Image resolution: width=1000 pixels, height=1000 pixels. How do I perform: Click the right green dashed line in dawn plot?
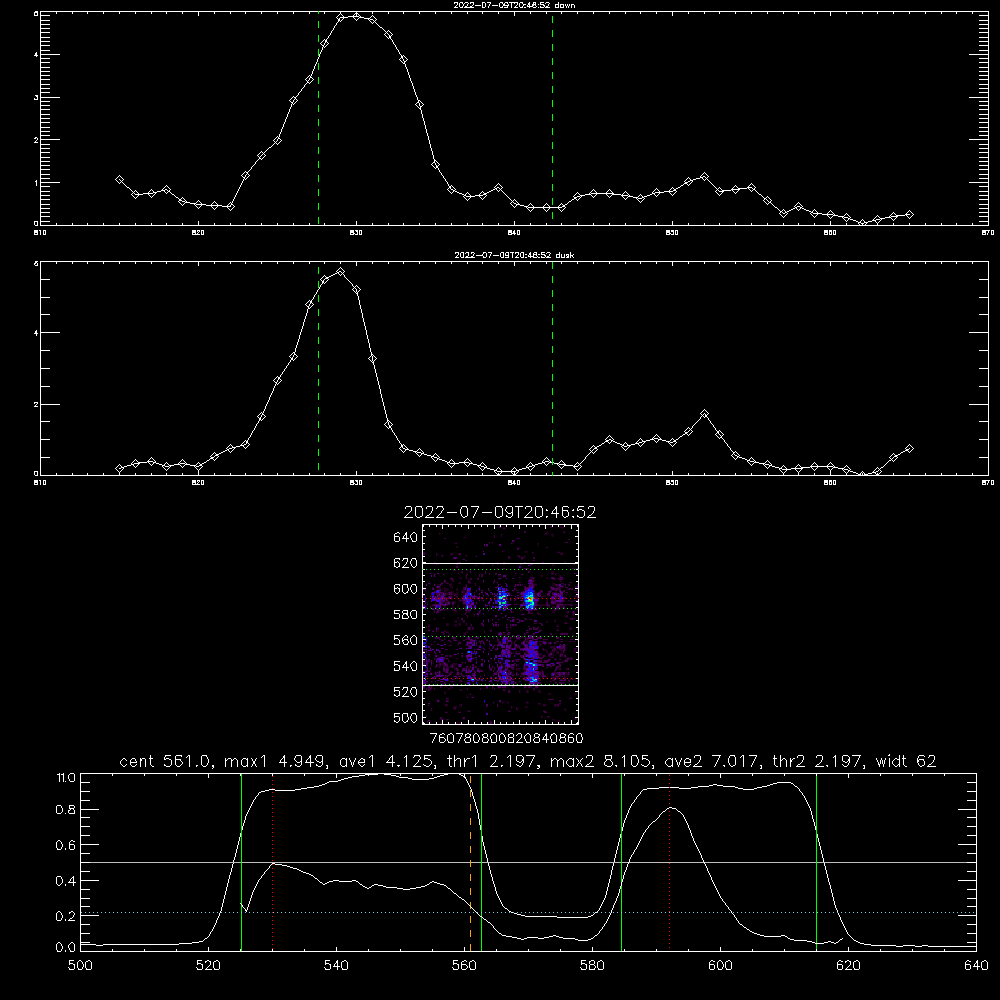click(552, 119)
